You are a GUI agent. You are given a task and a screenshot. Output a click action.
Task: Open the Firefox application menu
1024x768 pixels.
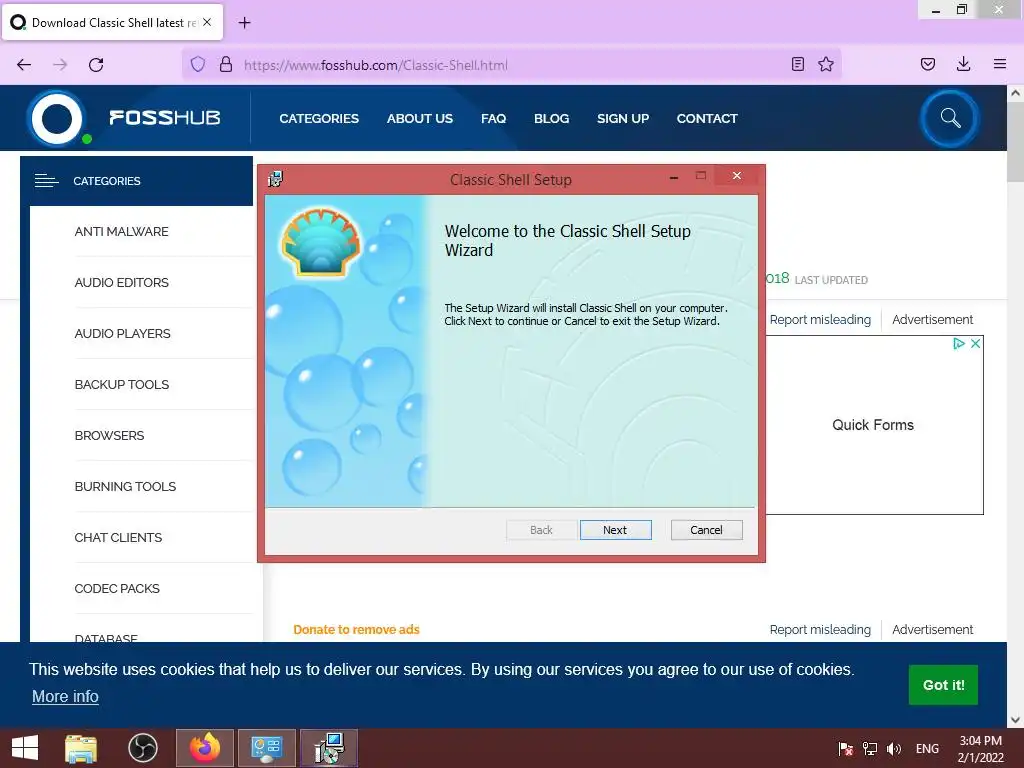(999, 64)
